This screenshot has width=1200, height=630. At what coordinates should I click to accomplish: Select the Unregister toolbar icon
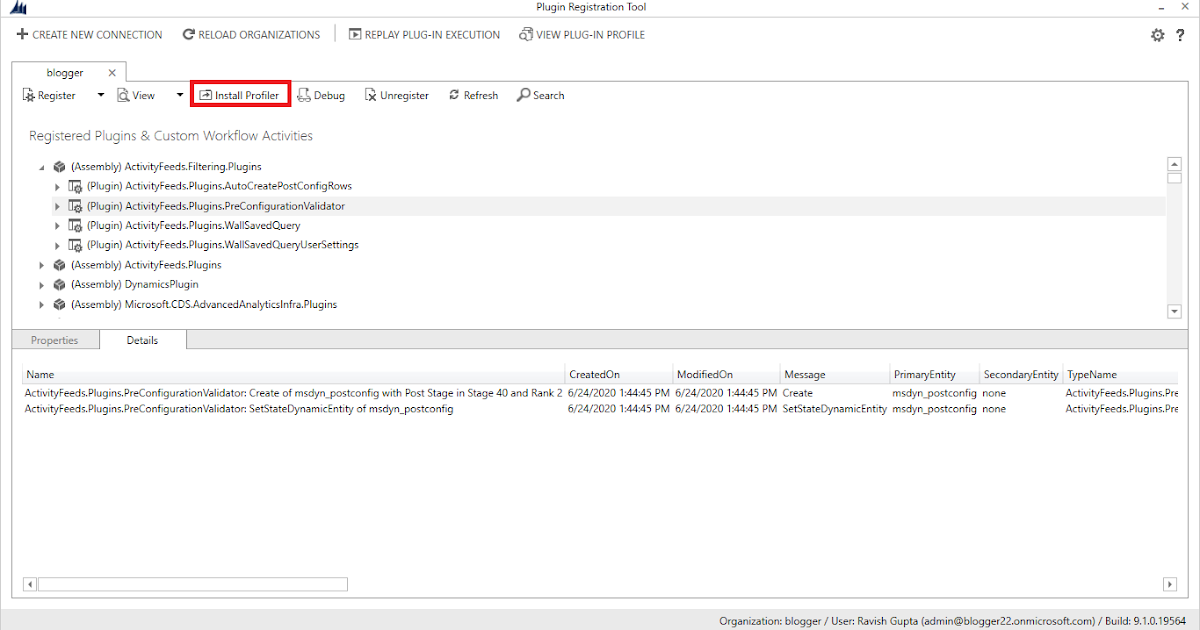tap(396, 94)
